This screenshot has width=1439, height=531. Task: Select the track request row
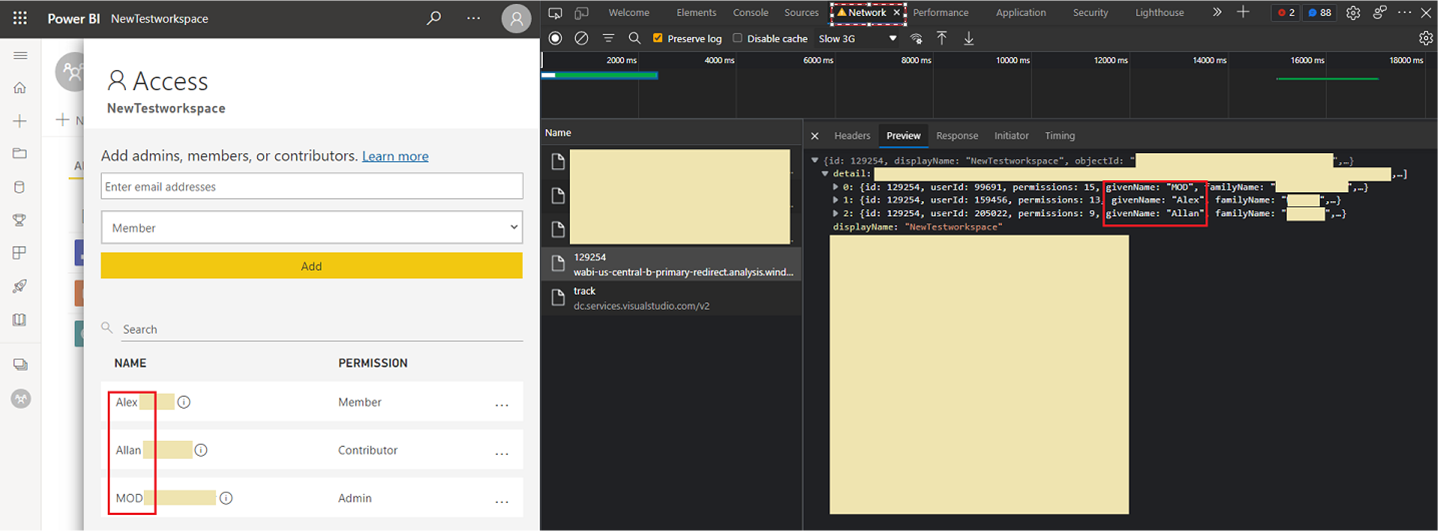pos(671,298)
